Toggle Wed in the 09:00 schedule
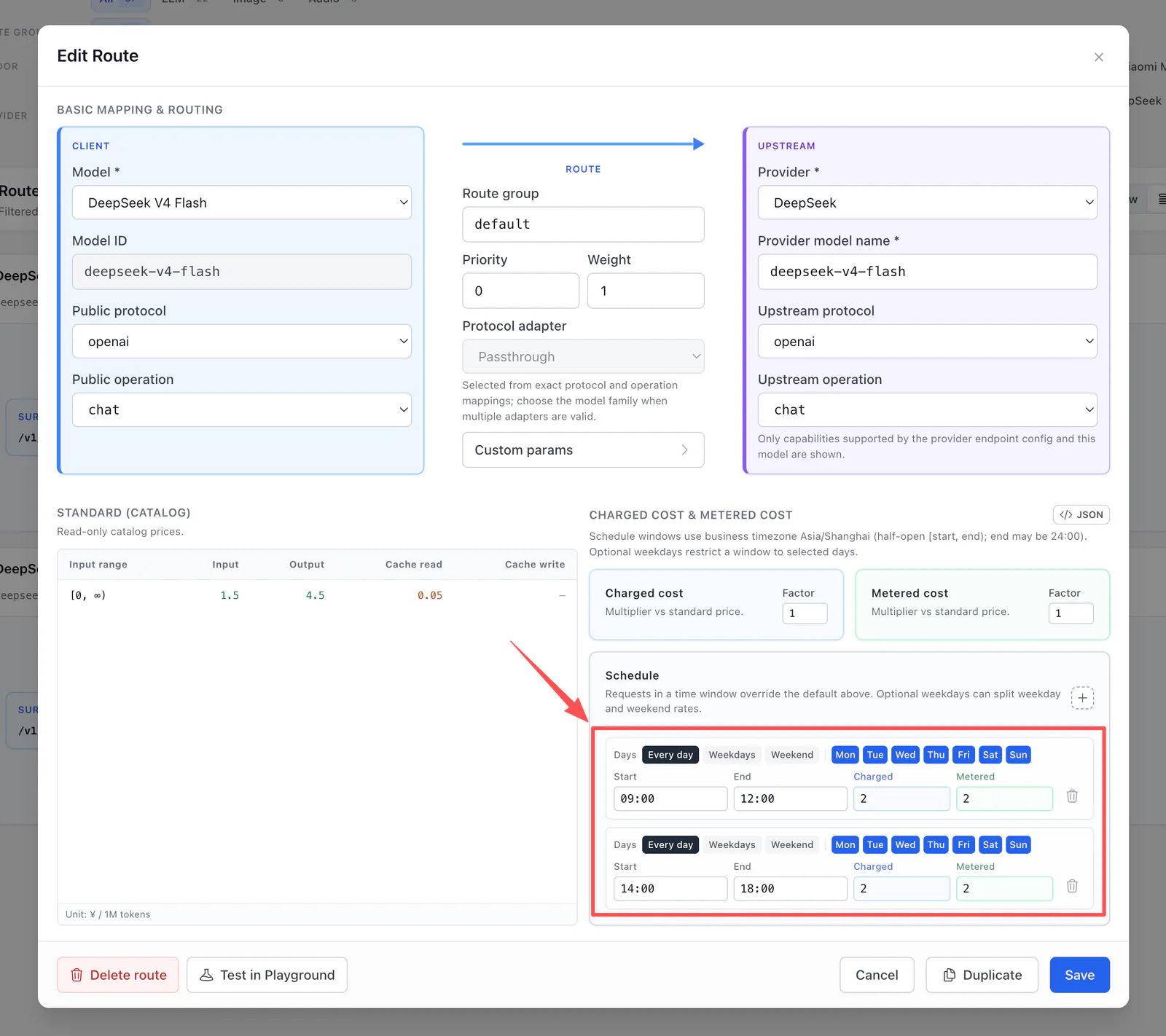The height and width of the screenshot is (1036, 1166). (905, 755)
